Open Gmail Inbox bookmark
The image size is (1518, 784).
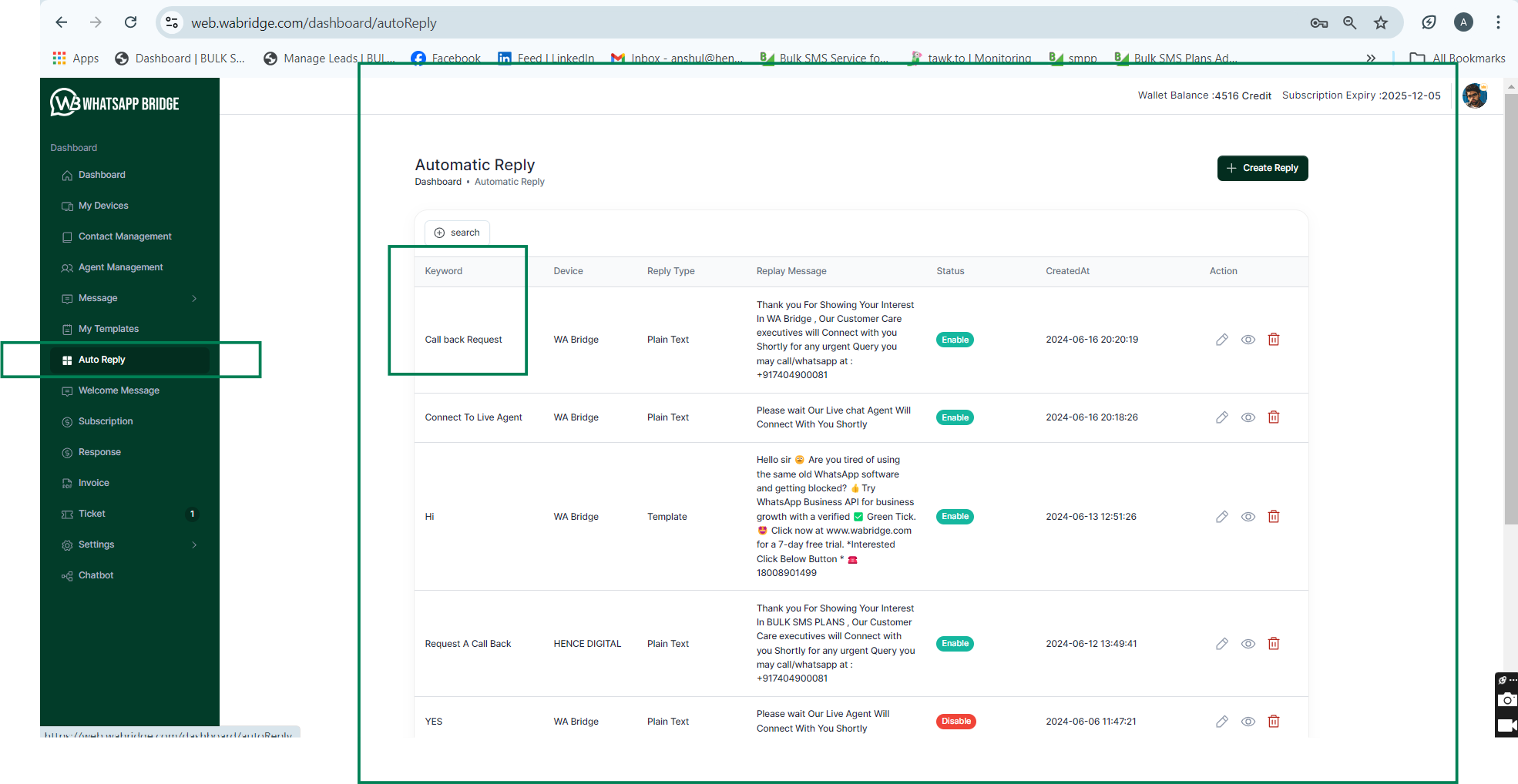[x=677, y=59]
